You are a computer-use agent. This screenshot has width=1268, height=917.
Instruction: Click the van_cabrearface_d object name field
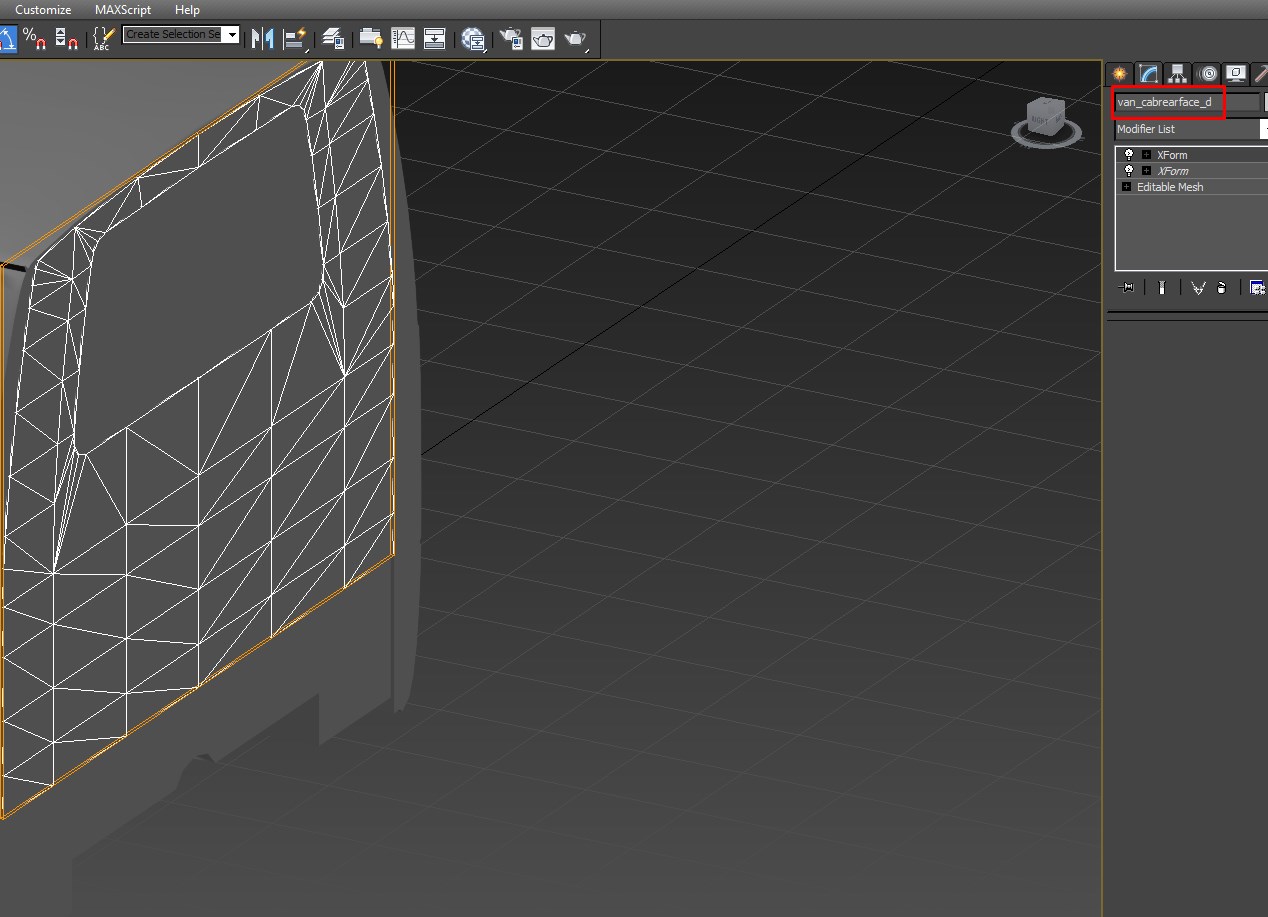point(1187,102)
